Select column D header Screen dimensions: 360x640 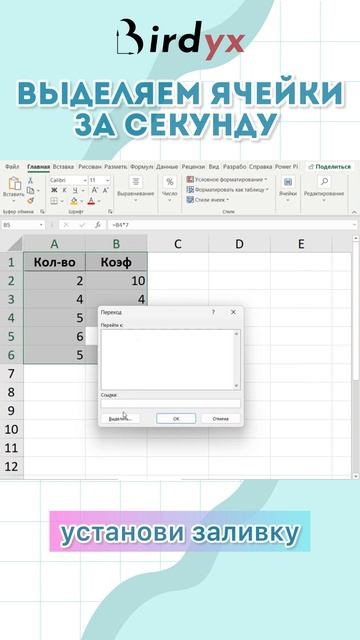pyautogui.click(x=239, y=244)
